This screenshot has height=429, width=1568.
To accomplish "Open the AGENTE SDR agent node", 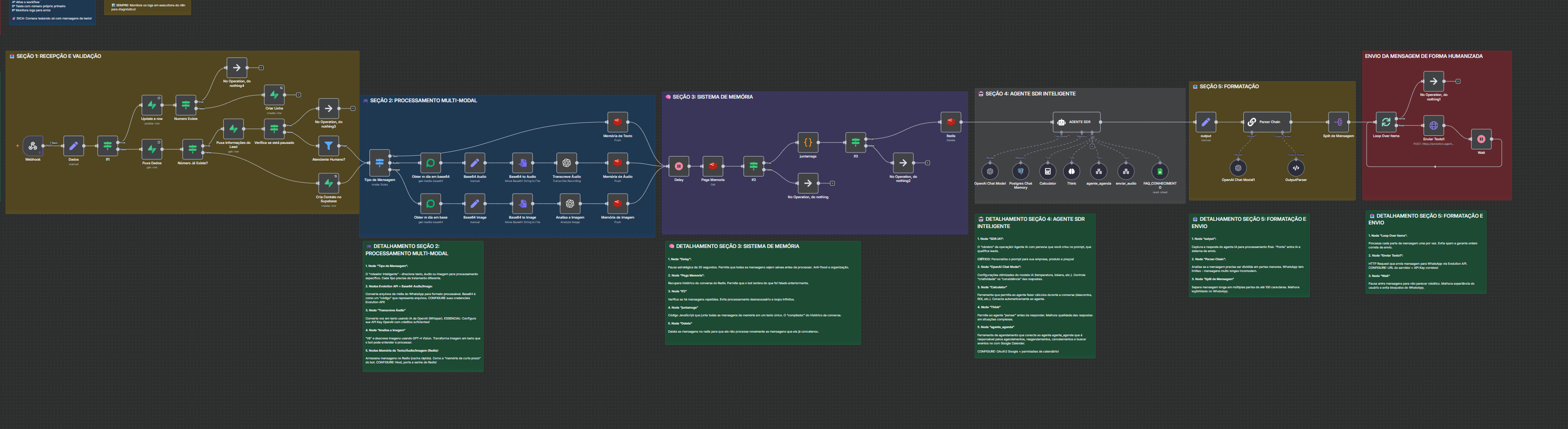I will tap(1076, 122).
